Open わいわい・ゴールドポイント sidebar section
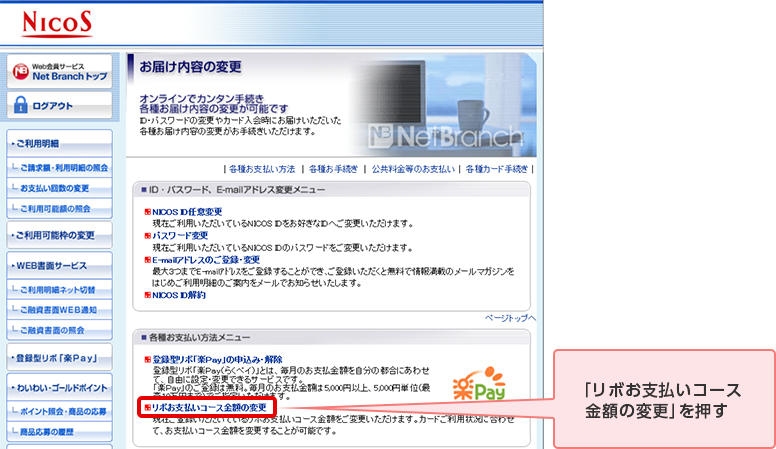This screenshot has height=449, width=776. (59, 387)
